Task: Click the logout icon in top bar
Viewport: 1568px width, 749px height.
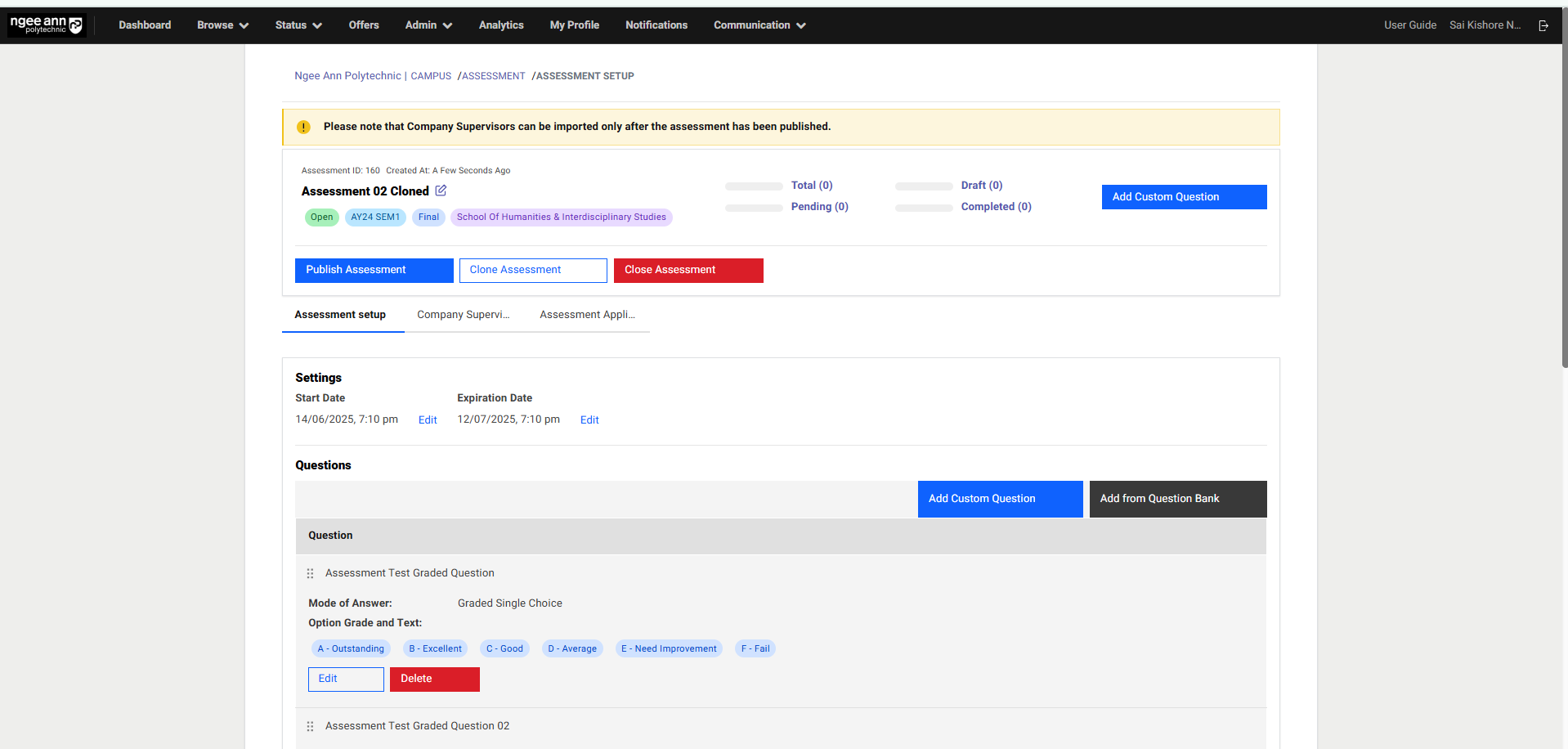Action: tap(1543, 25)
